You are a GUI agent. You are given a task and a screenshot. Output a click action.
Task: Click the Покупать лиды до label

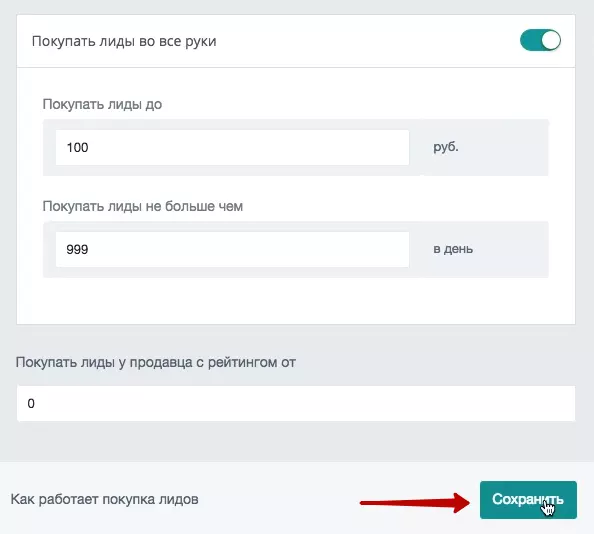[102, 104]
